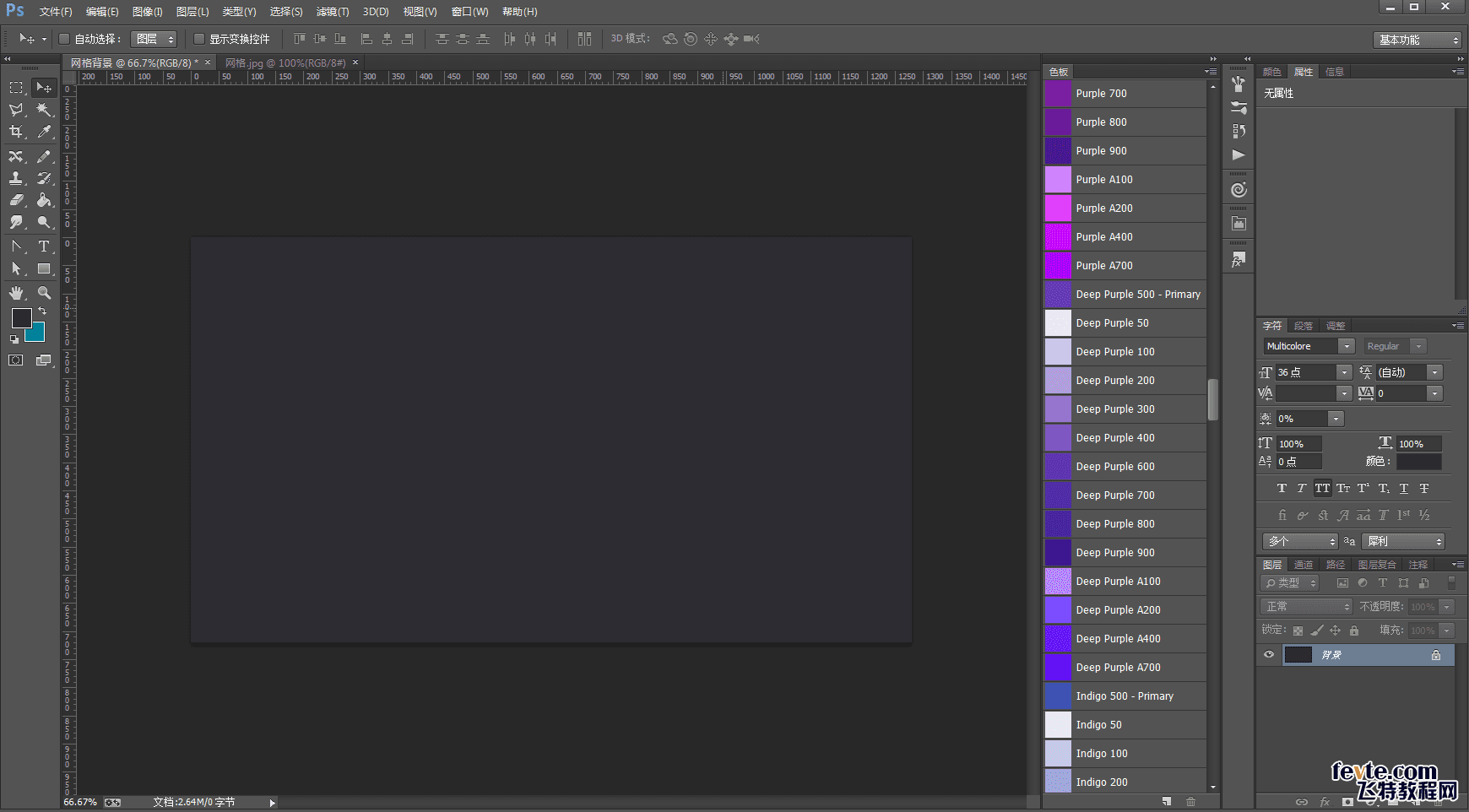The image size is (1469, 812).
Task: Select the Zoom tool
Action: [x=44, y=293]
